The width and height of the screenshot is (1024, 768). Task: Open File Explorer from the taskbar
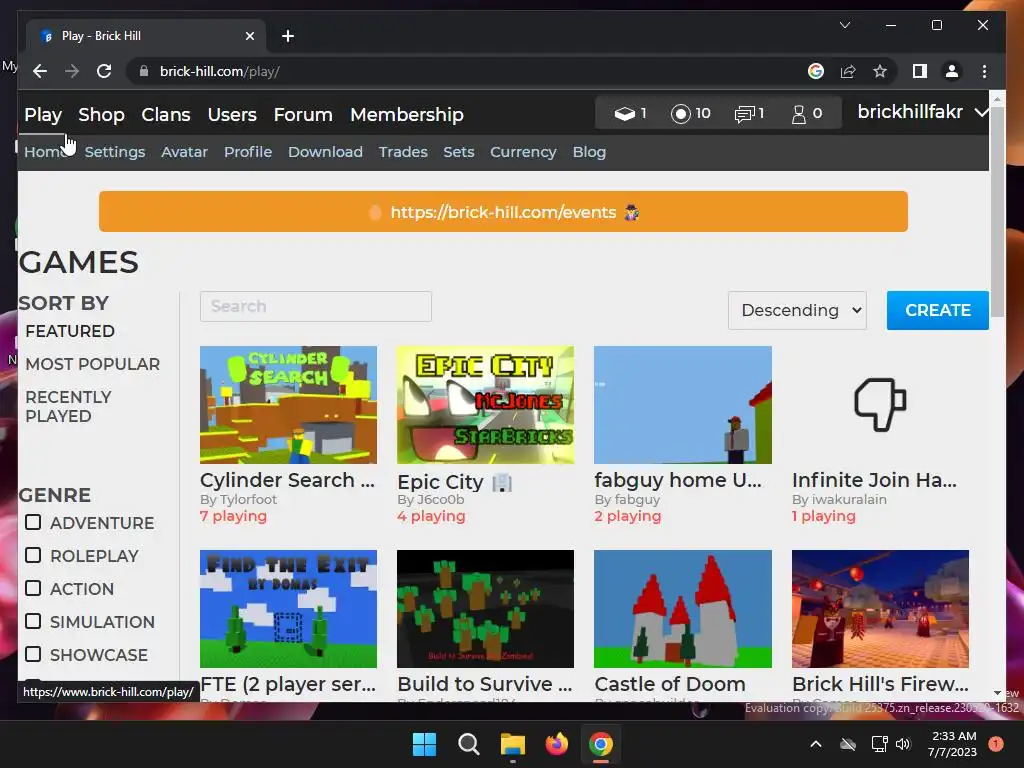pos(513,744)
